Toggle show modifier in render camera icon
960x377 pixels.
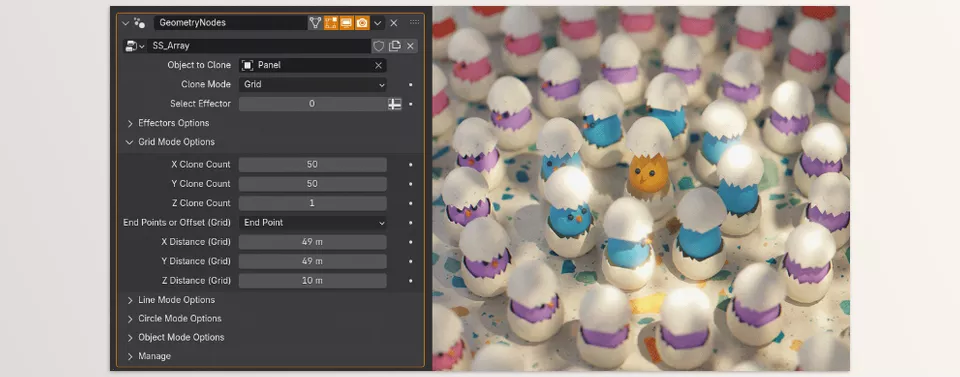[x=362, y=23]
